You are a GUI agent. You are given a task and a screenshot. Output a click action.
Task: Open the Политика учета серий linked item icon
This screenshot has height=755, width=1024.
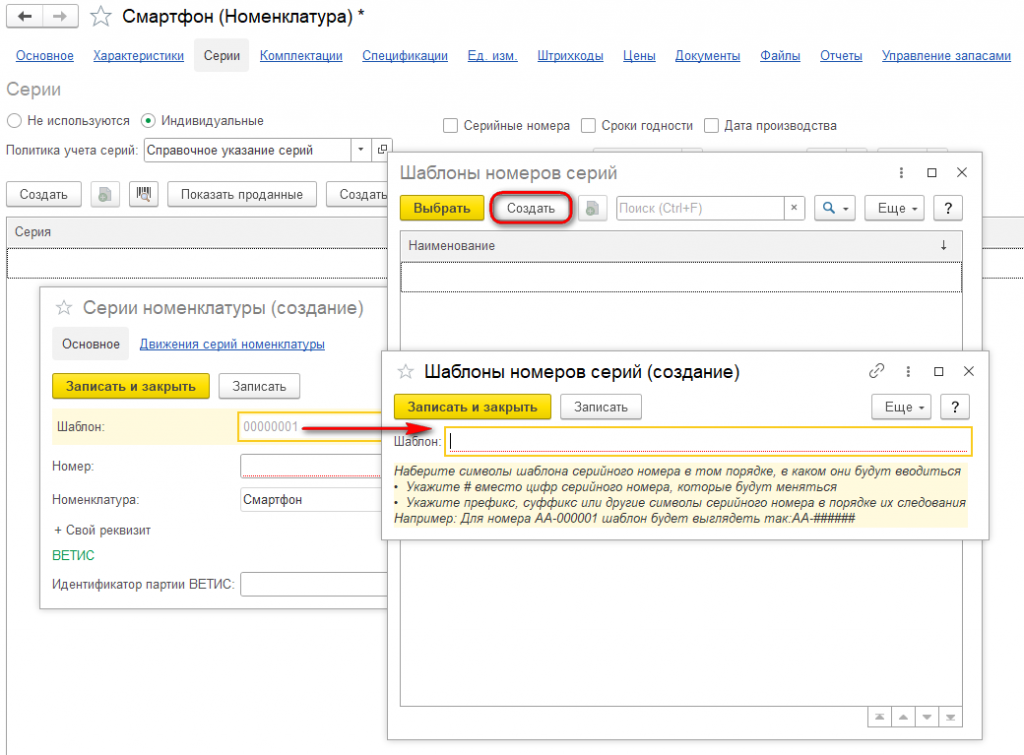pyautogui.click(x=382, y=150)
